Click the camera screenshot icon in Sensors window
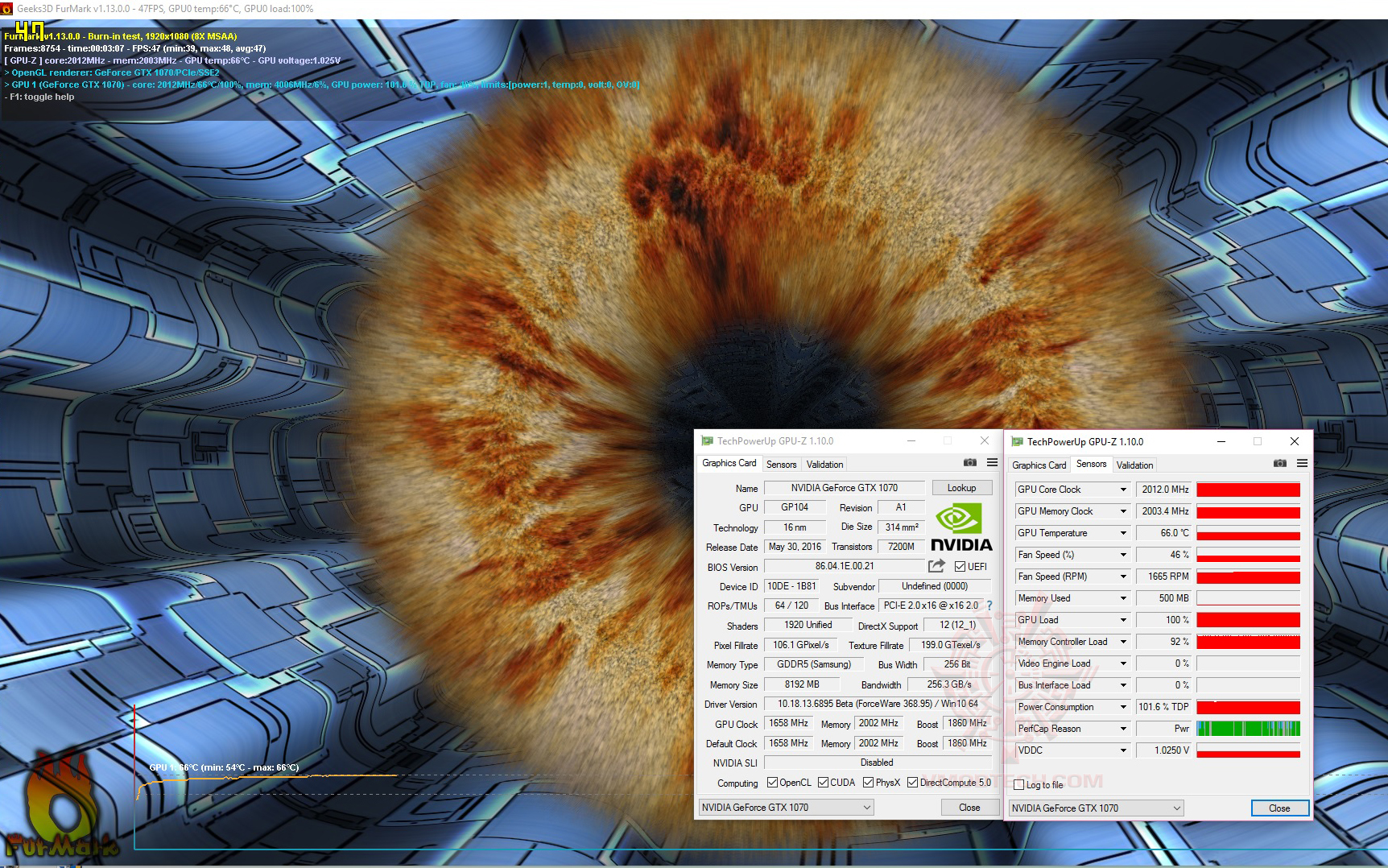 pyautogui.click(x=1280, y=464)
